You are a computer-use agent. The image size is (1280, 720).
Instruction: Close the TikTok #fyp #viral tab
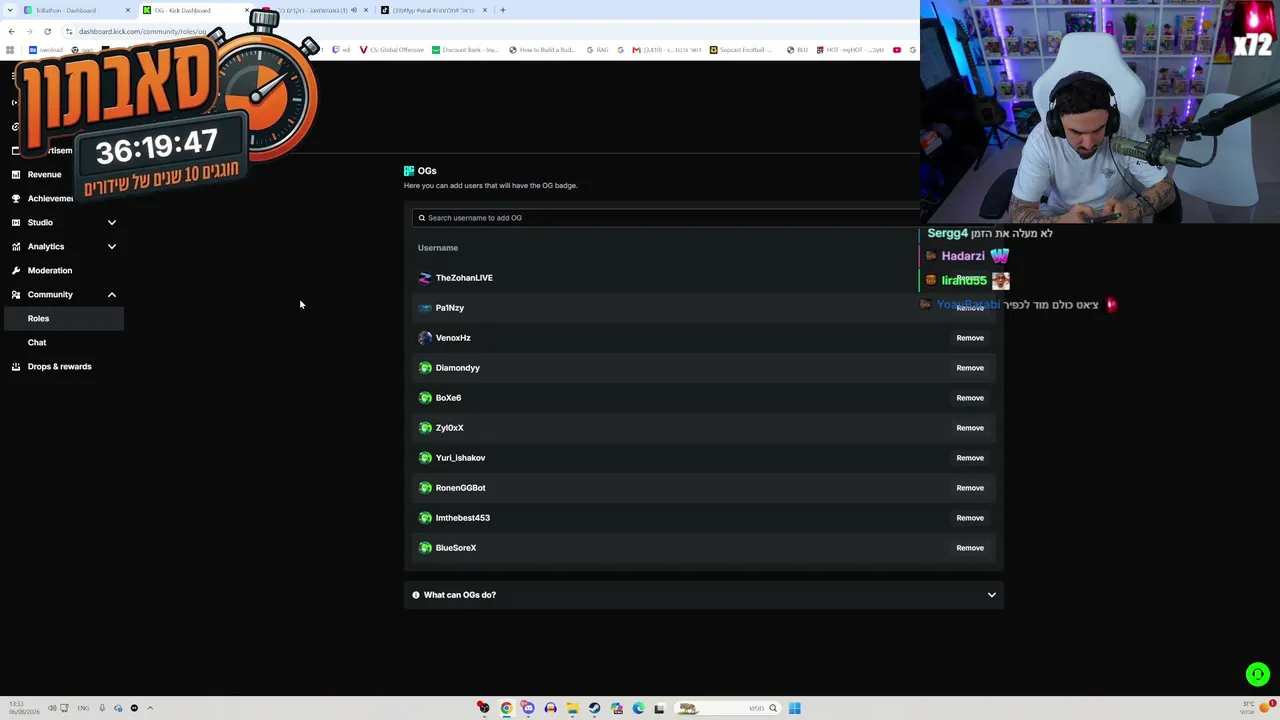485,10
